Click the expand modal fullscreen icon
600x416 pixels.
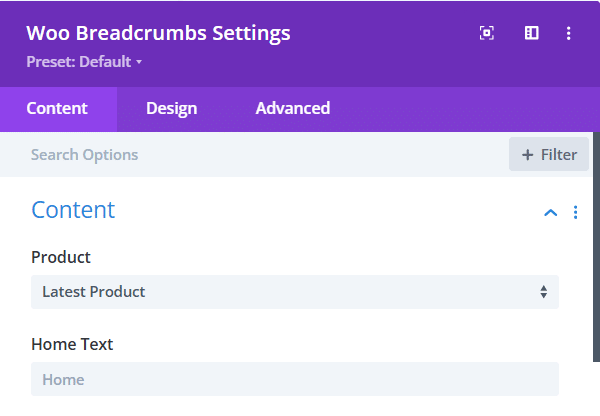click(x=487, y=33)
